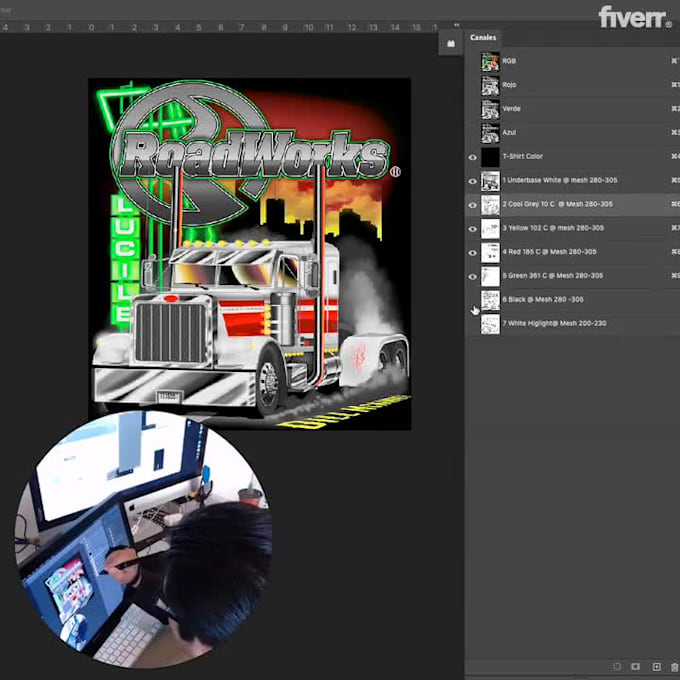
Task: Click the black T-Shirt Color thumbnail
Action: tap(490, 157)
